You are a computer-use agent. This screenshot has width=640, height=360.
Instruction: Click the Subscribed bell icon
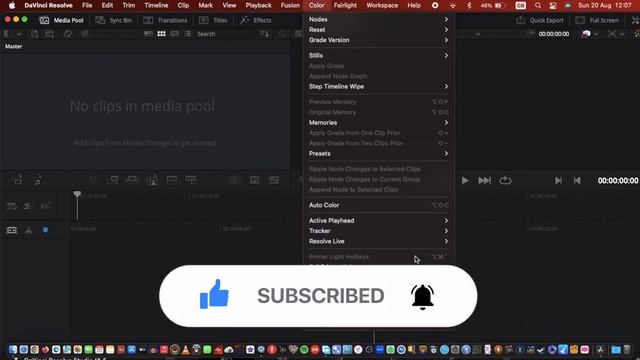click(x=422, y=297)
